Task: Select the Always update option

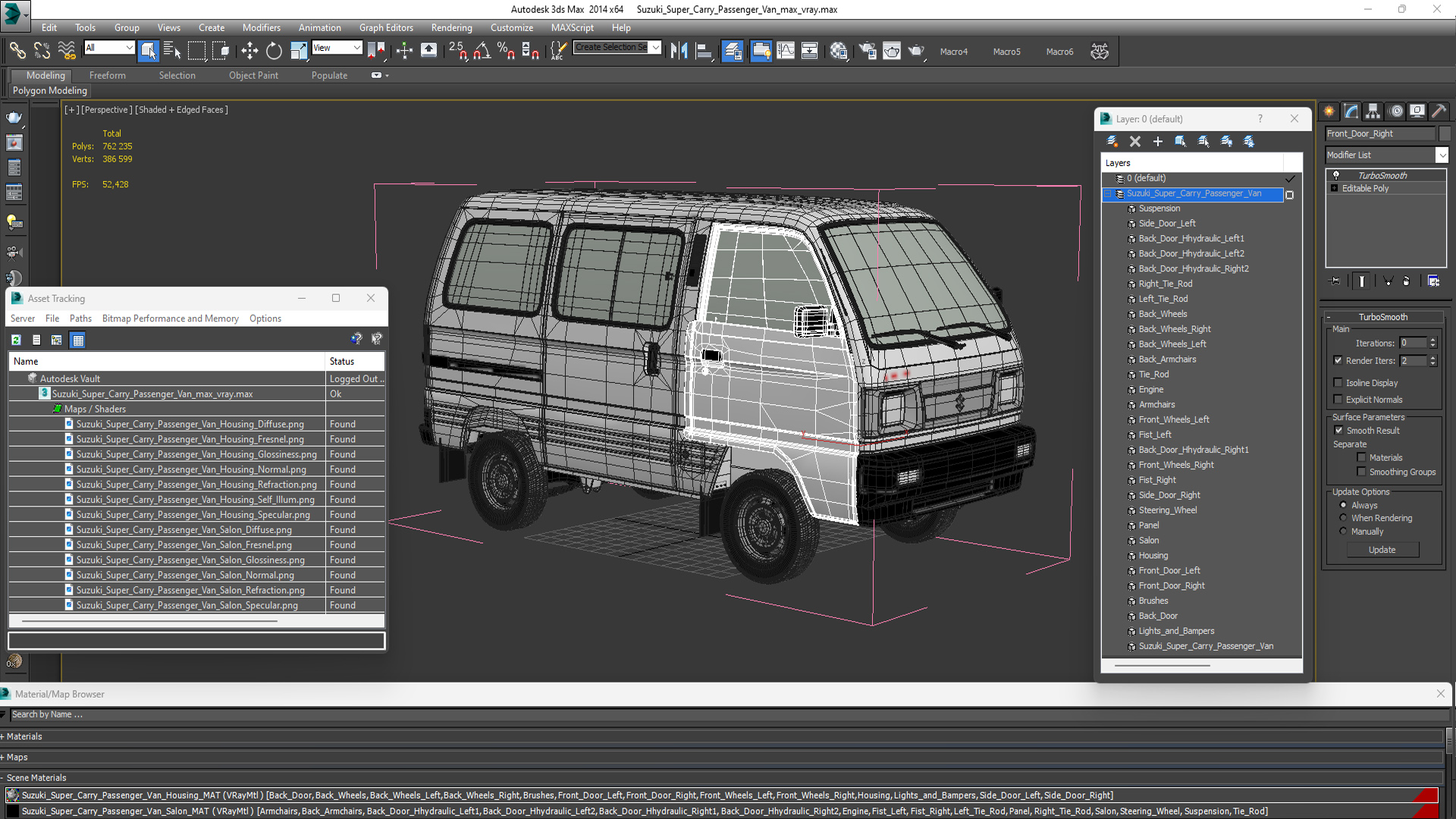Action: click(1344, 505)
